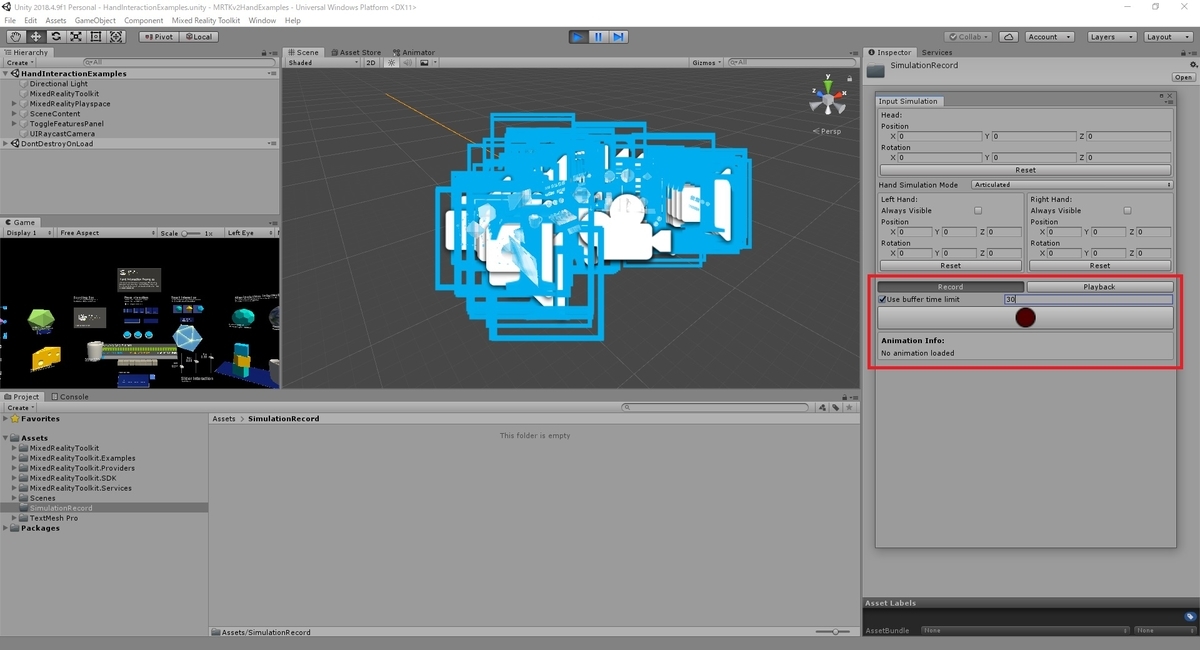Pause the running game
Screen dimensions: 1200x650
click(598, 37)
